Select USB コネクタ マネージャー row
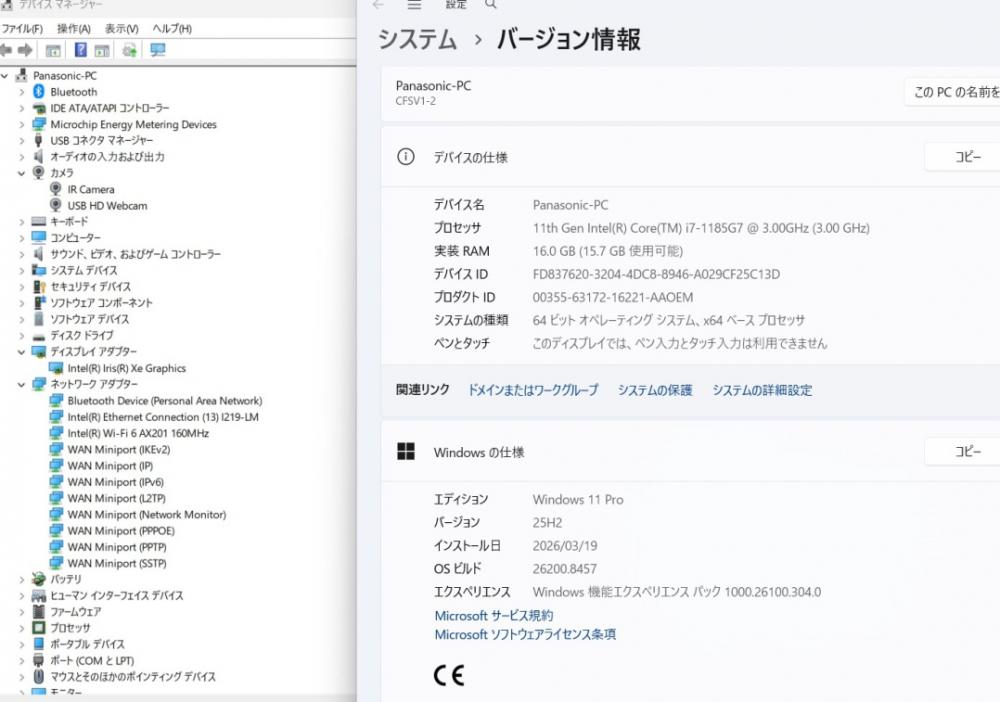1000x702 pixels. (x=101, y=140)
